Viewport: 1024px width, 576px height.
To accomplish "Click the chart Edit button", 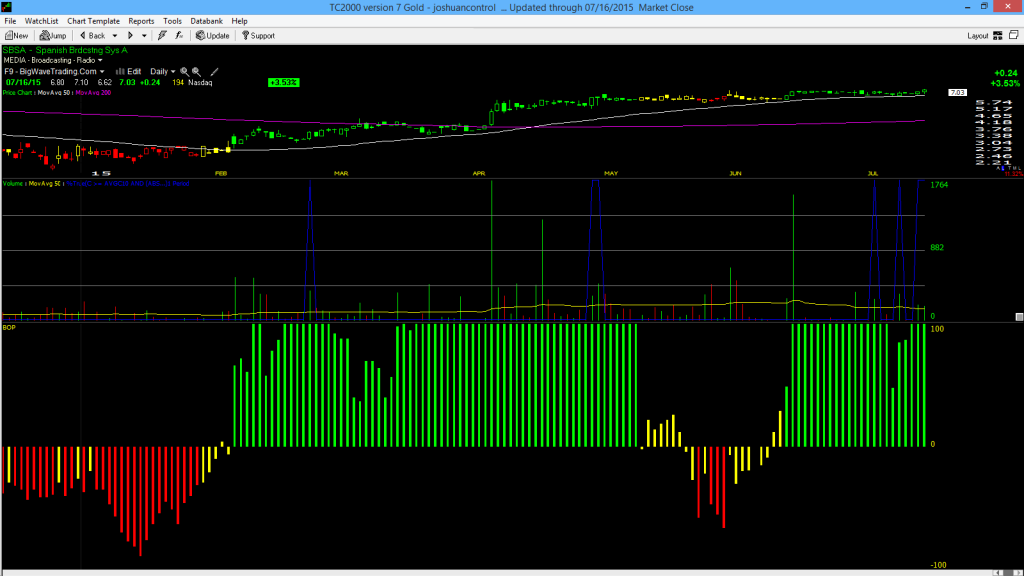I will click(x=129, y=71).
